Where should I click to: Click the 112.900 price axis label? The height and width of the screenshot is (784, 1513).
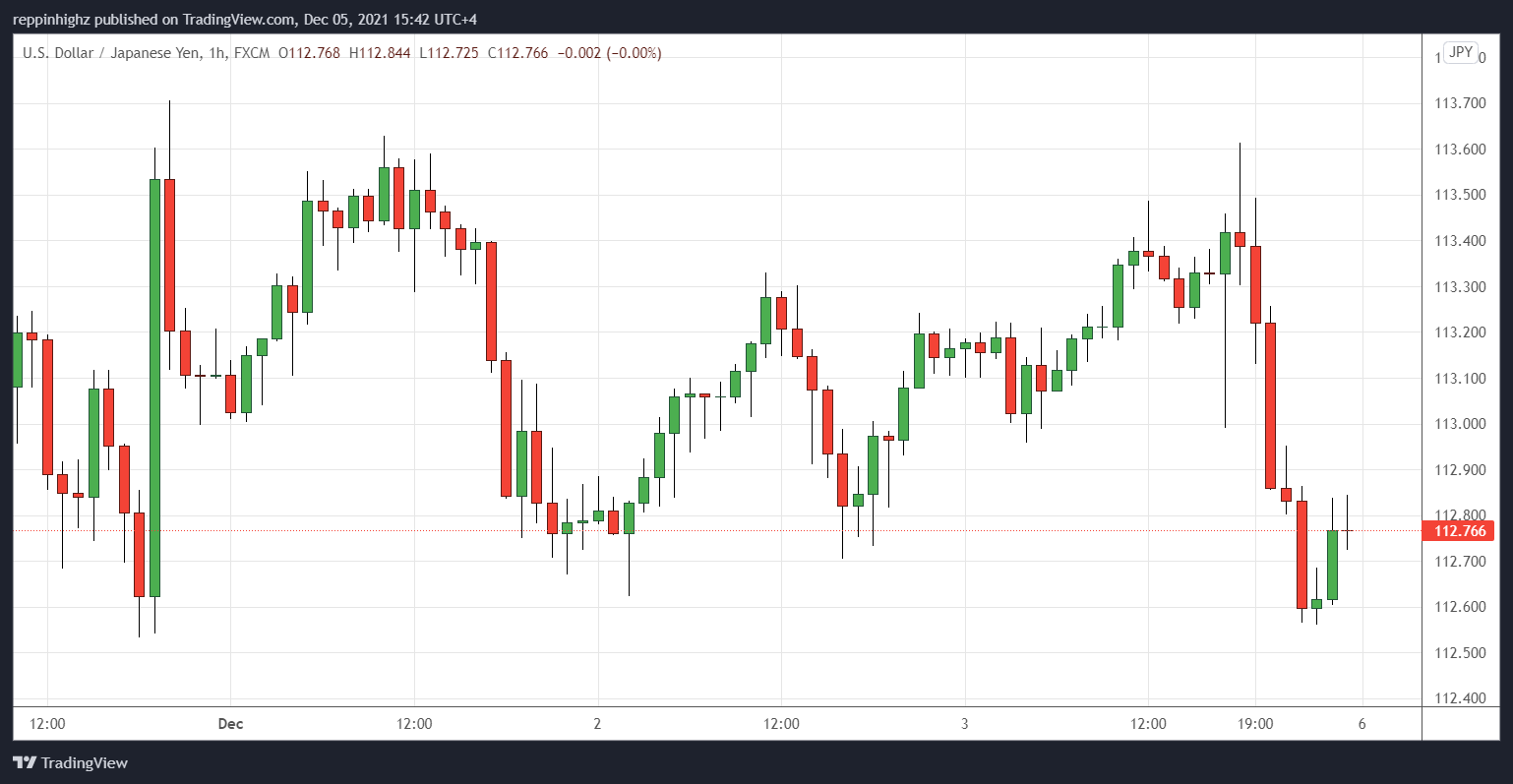point(1460,470)
